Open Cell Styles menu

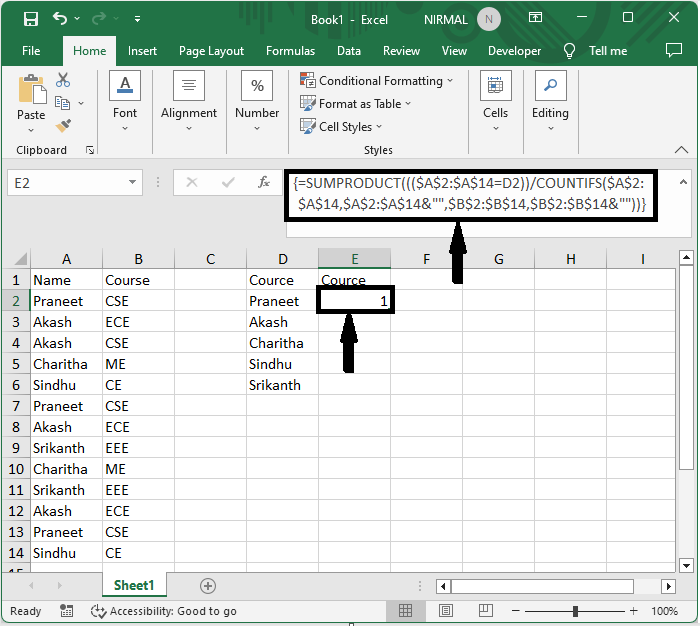341,127
